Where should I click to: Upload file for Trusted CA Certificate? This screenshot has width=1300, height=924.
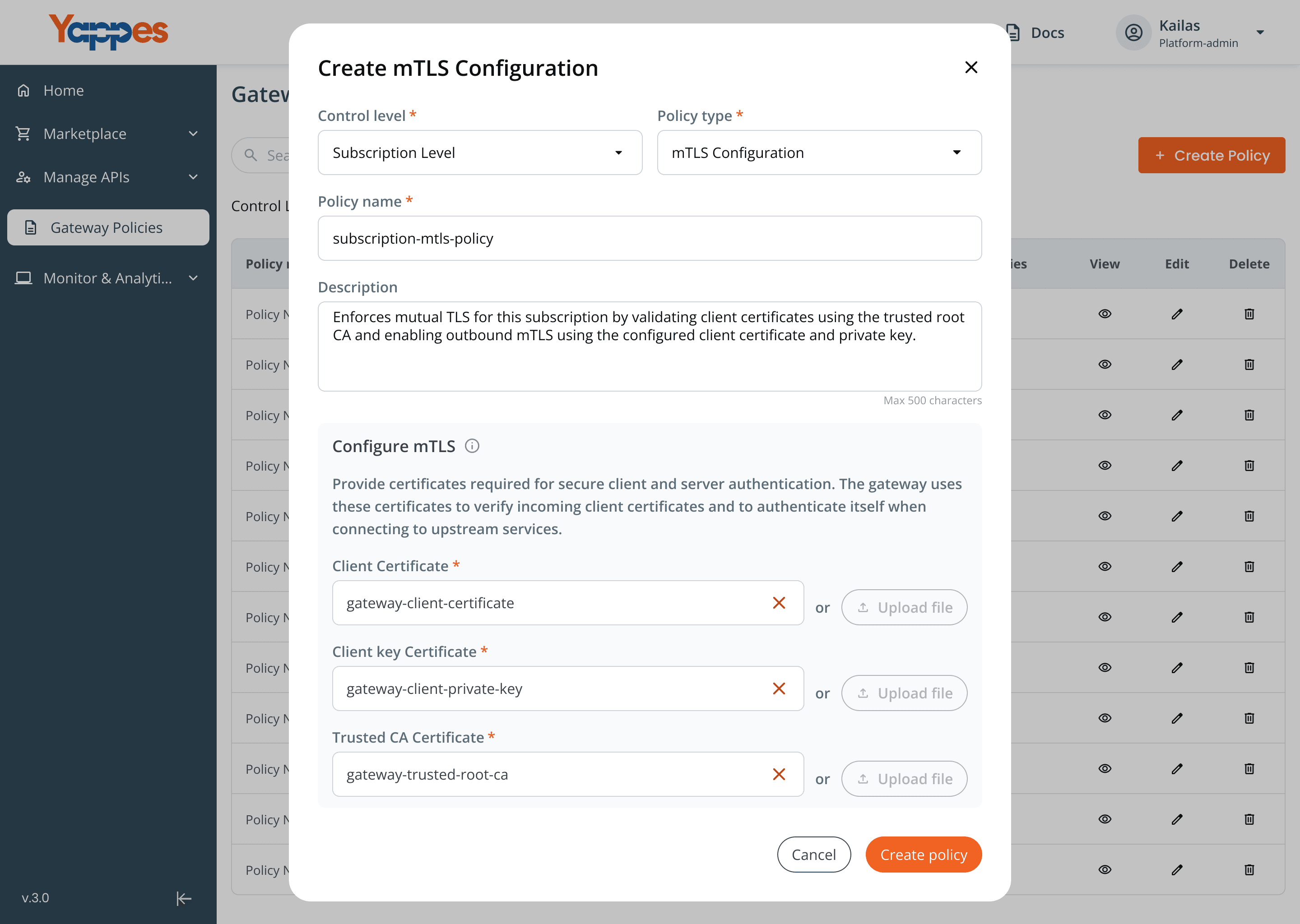[904, 779]
